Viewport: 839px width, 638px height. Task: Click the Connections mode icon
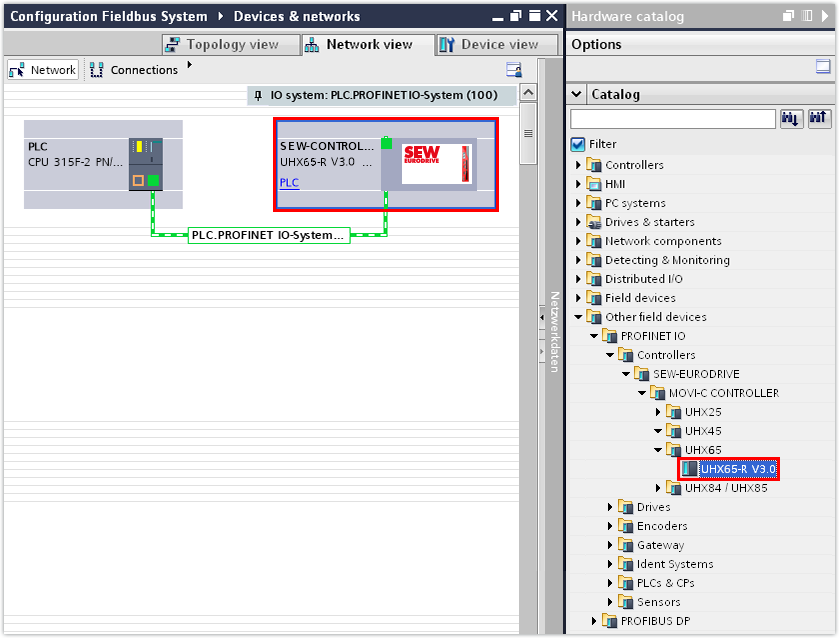tap(97, 70)
